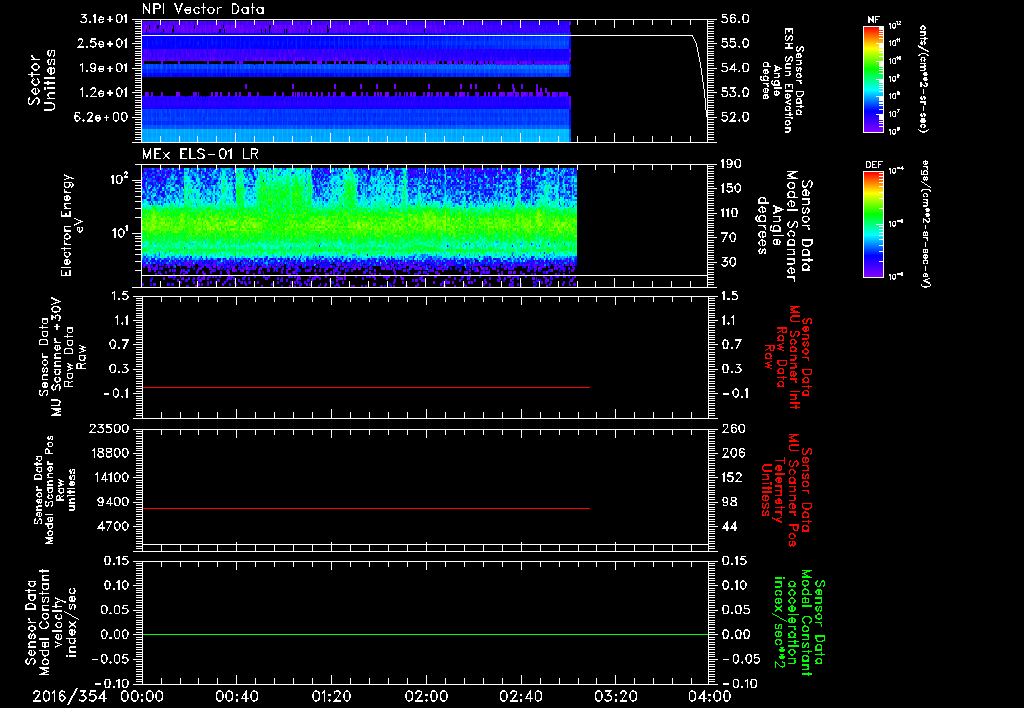Click the "206" telemetry axis tick
Screen dimensions: 1024x708
(733, 453)
